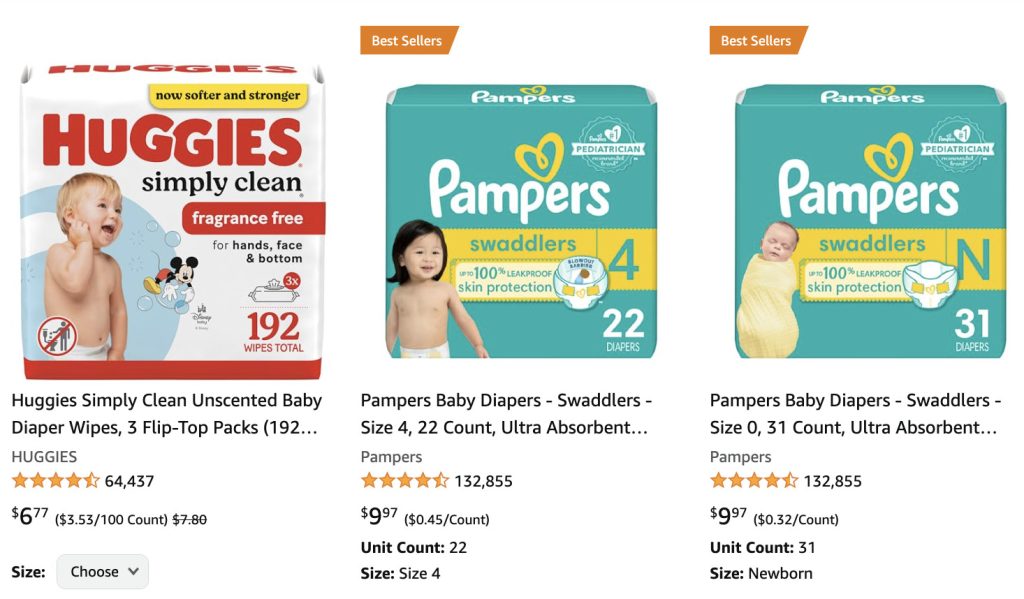View the 132,855 reviews for Size 4 Pampers
Viewport: 1024px width, 599px height.
coord(483,481)
